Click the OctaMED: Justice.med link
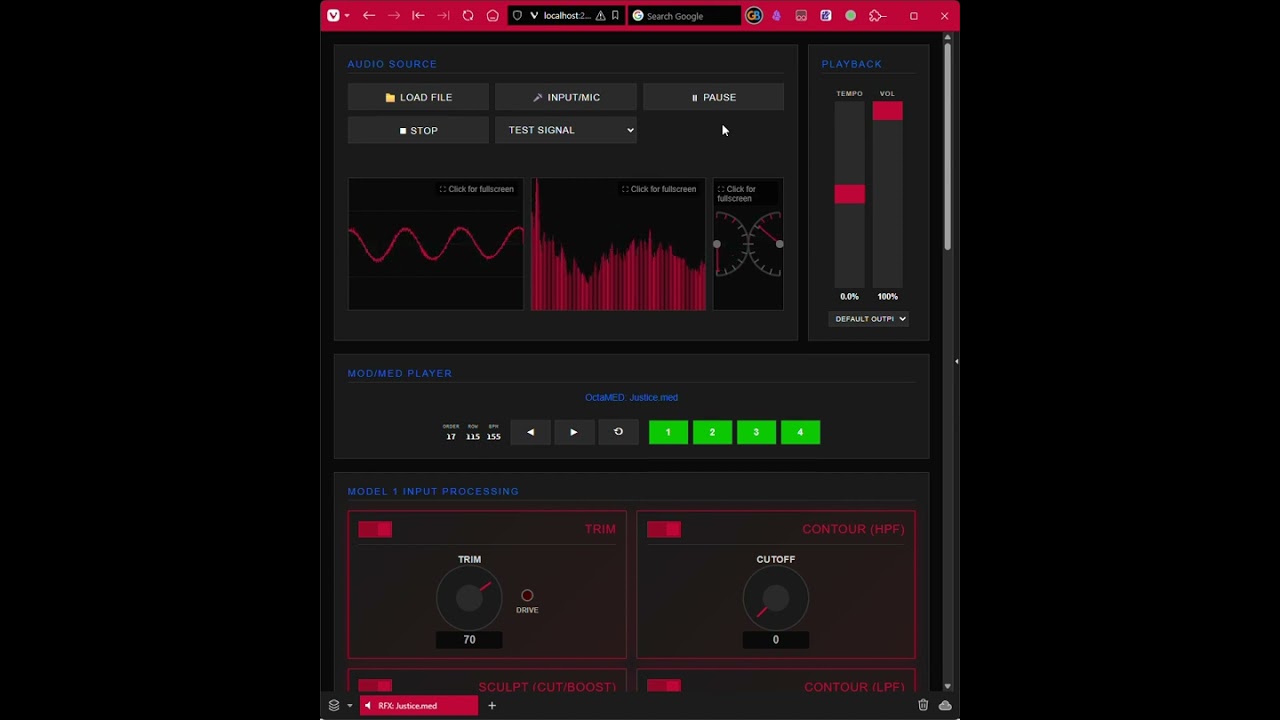Image resolution: width=1280 pixels, height=720 pixels. point(631,397)
